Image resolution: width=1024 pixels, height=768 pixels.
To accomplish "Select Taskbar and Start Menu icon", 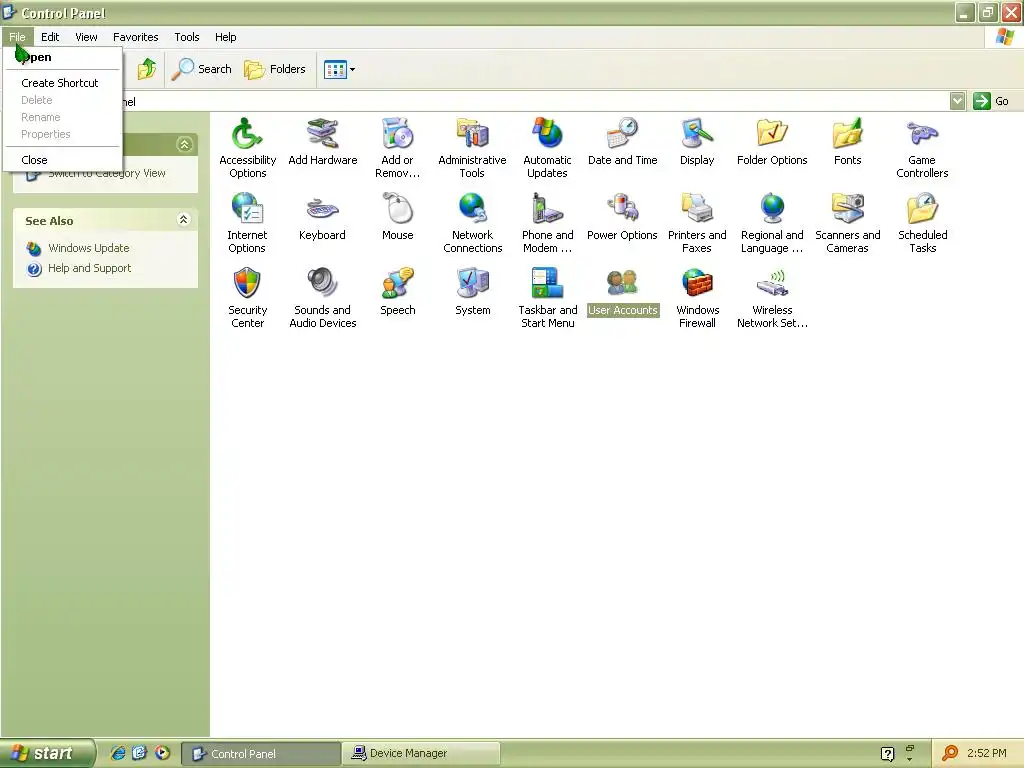I will pos(547,283).
